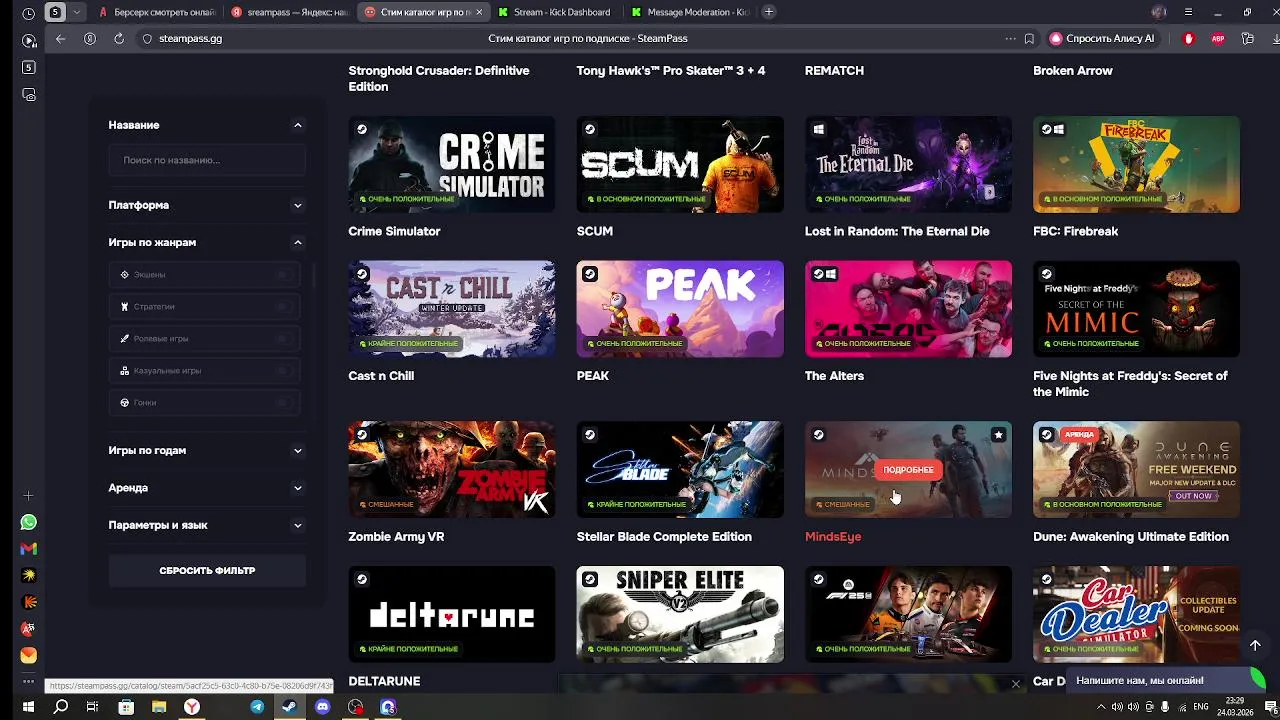Image resolution: width=1280 pixels, height=720 pixels.
Task: Open Telegram from the Windows taskbar
Action: (257, 707)
